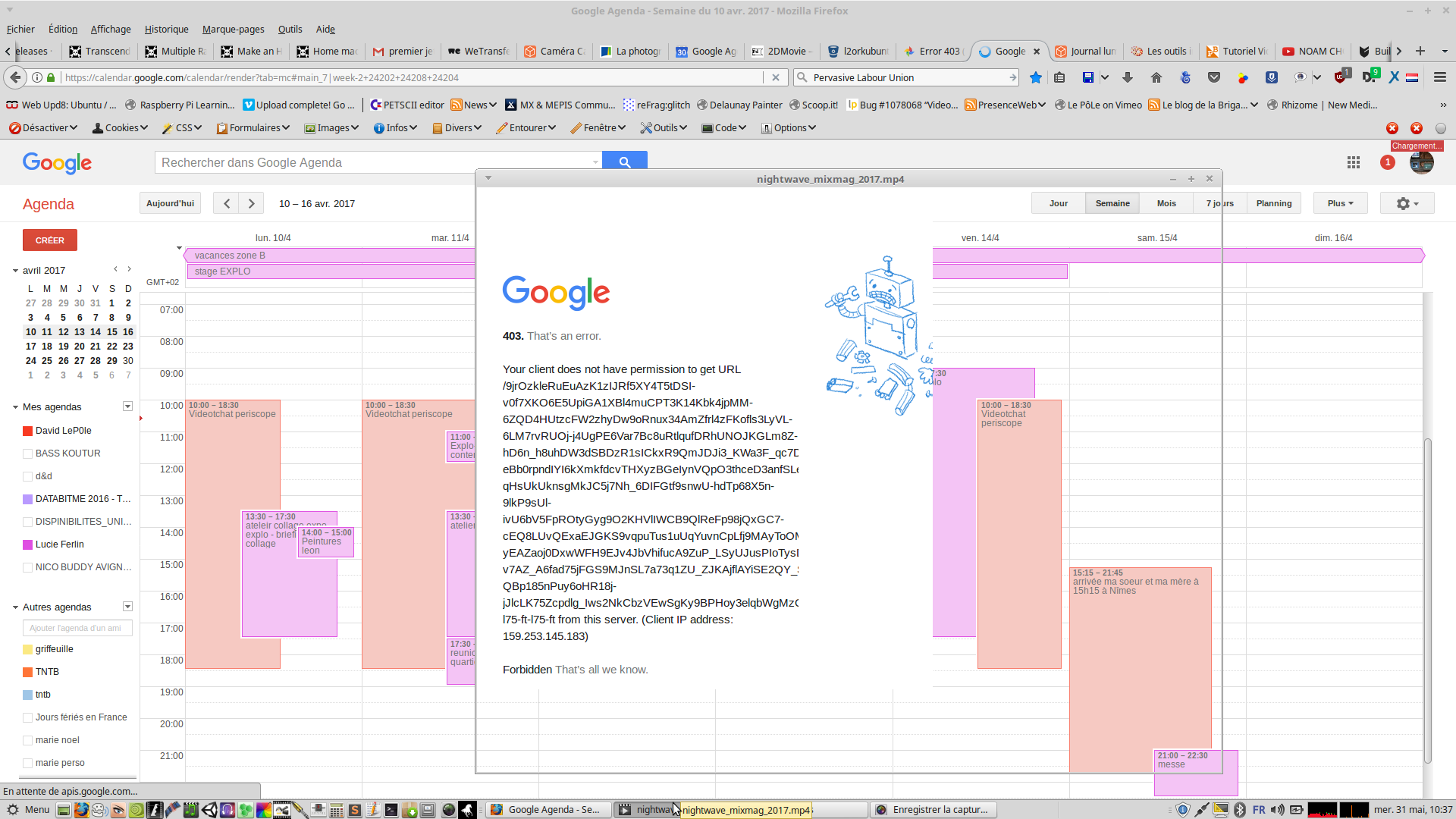Bookmark page with the star icon
1456x819 pixels.
(x=1036, y=77)
